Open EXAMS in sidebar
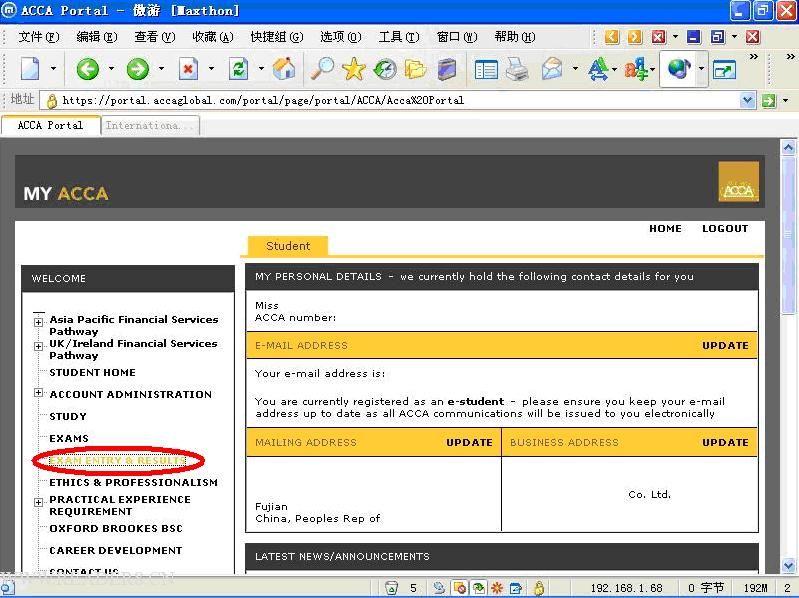799x598 pixels. (x=69, y=438)
